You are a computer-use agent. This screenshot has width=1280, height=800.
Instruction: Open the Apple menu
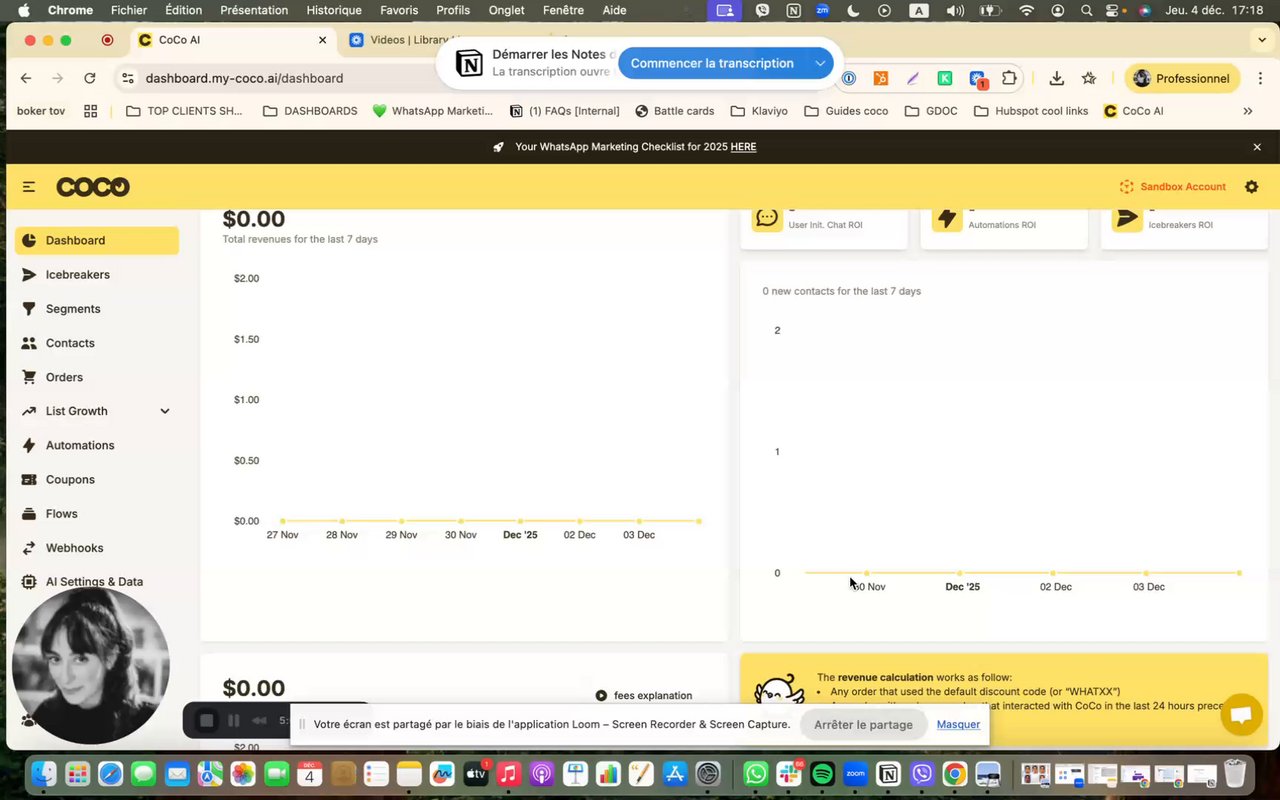point(23,10)
